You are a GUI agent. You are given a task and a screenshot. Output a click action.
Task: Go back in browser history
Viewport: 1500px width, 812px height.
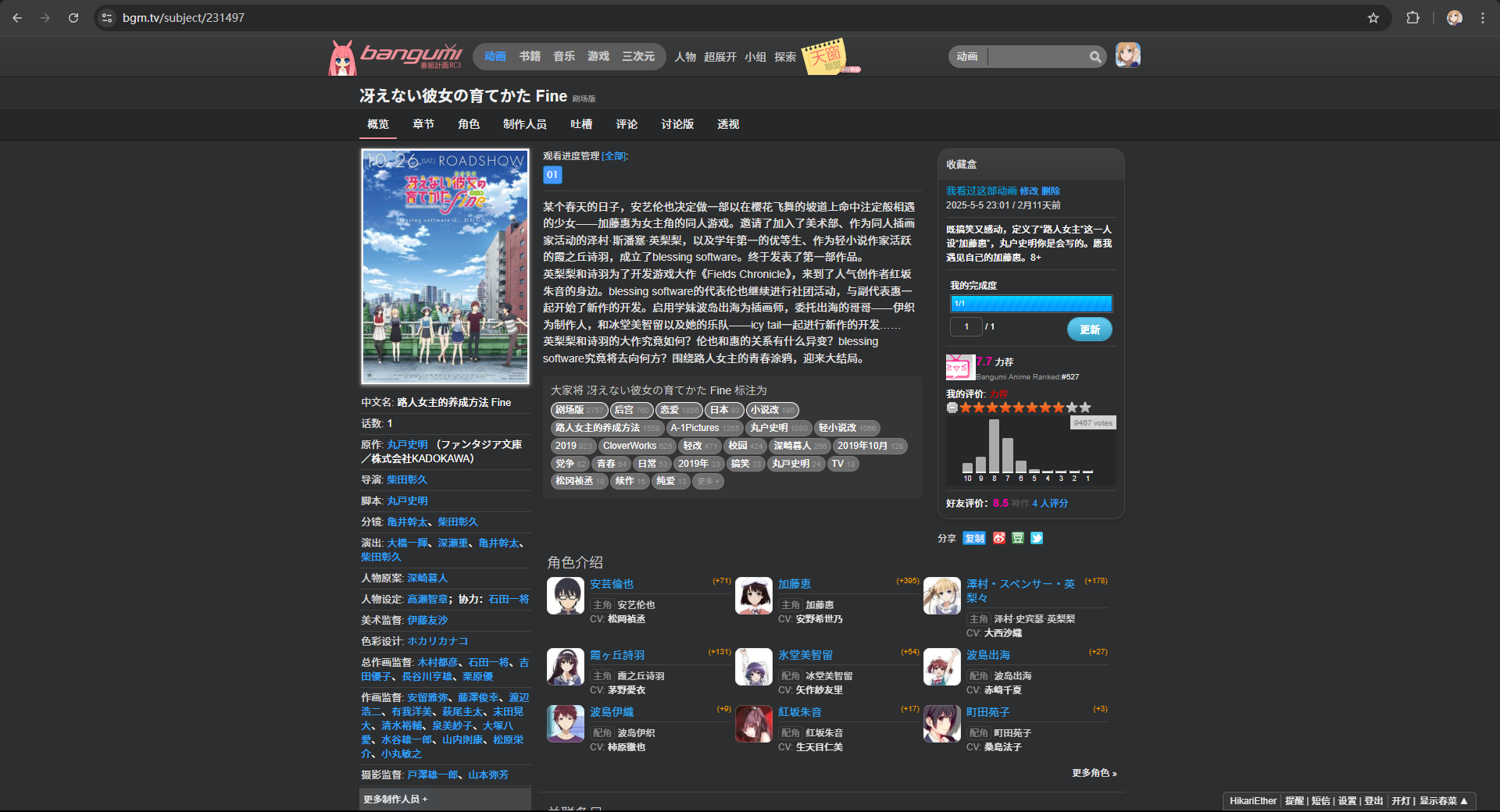point(17,17)
